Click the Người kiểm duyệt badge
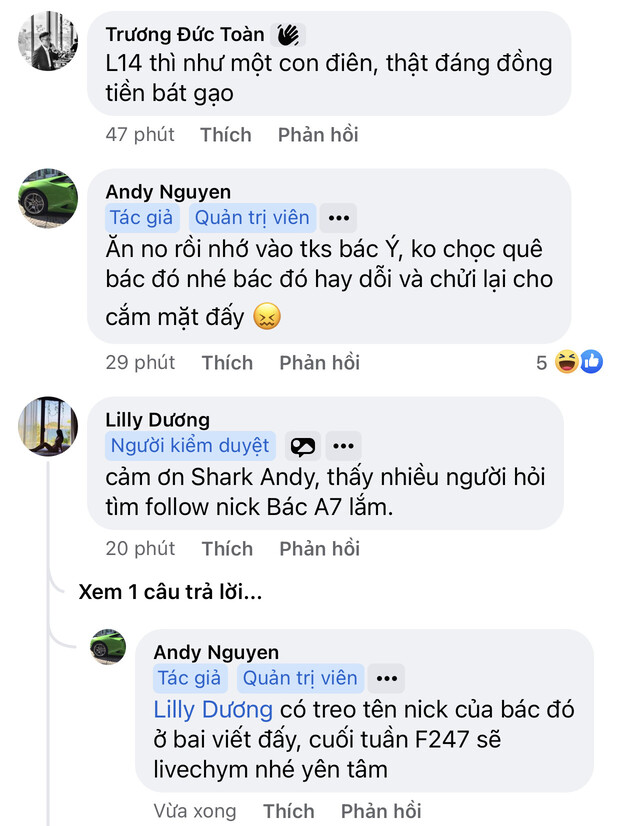The height and width of the screenshot is (826, 621). [x=189, y=446]
